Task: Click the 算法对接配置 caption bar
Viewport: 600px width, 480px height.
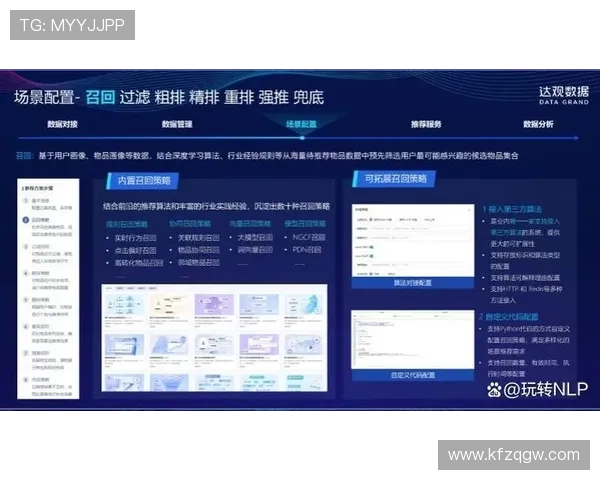Action: [x=413, y=283]
